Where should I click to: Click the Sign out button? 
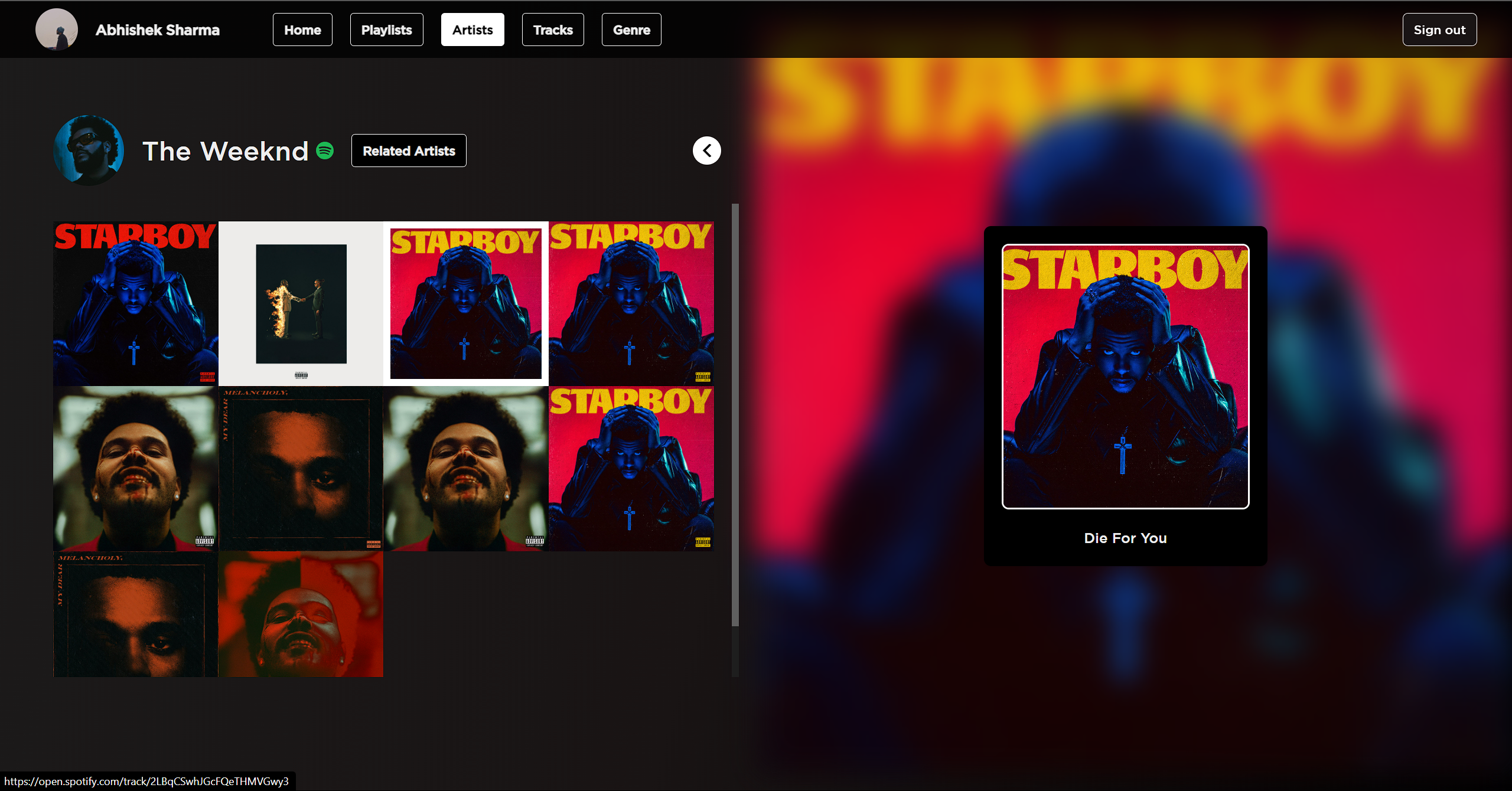[x=1439, y=30]
